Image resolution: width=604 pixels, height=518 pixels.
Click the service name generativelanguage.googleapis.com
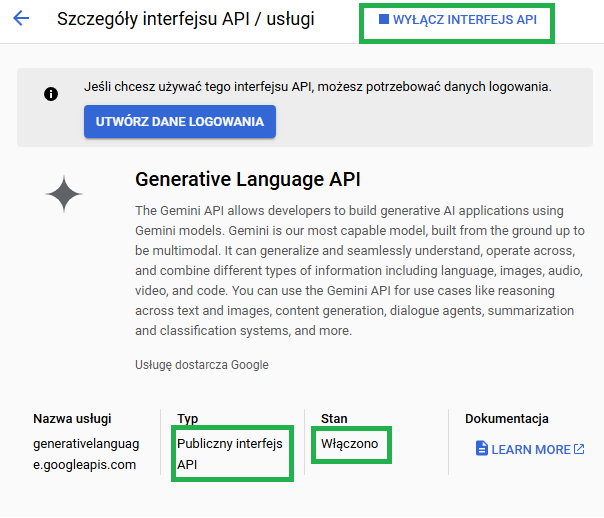[x=86, y=454]
